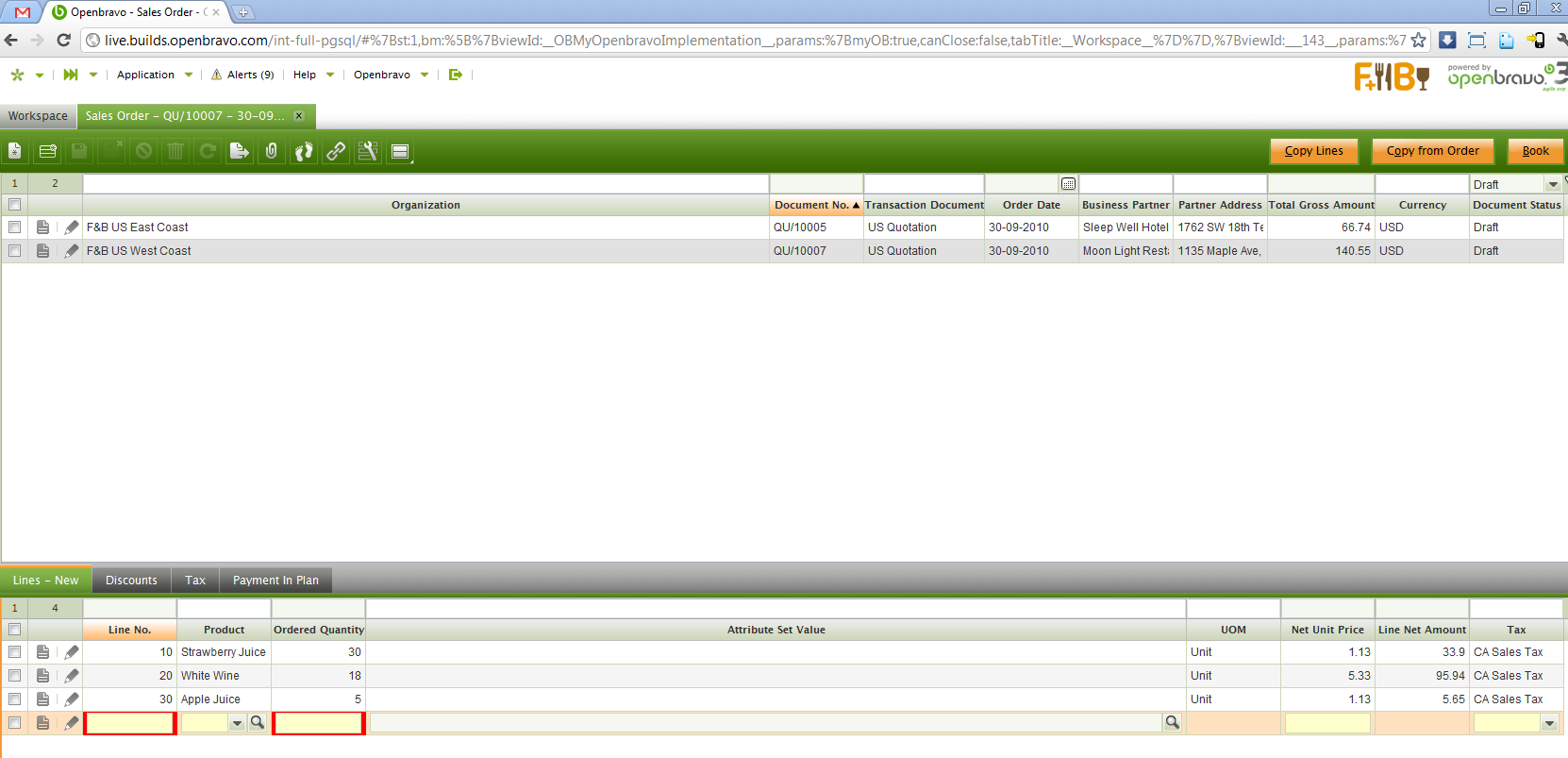The width and height of the screenshot is (1568, 758).
Task: Click the Copy Lines button
Action: [x=1314, y=151]
